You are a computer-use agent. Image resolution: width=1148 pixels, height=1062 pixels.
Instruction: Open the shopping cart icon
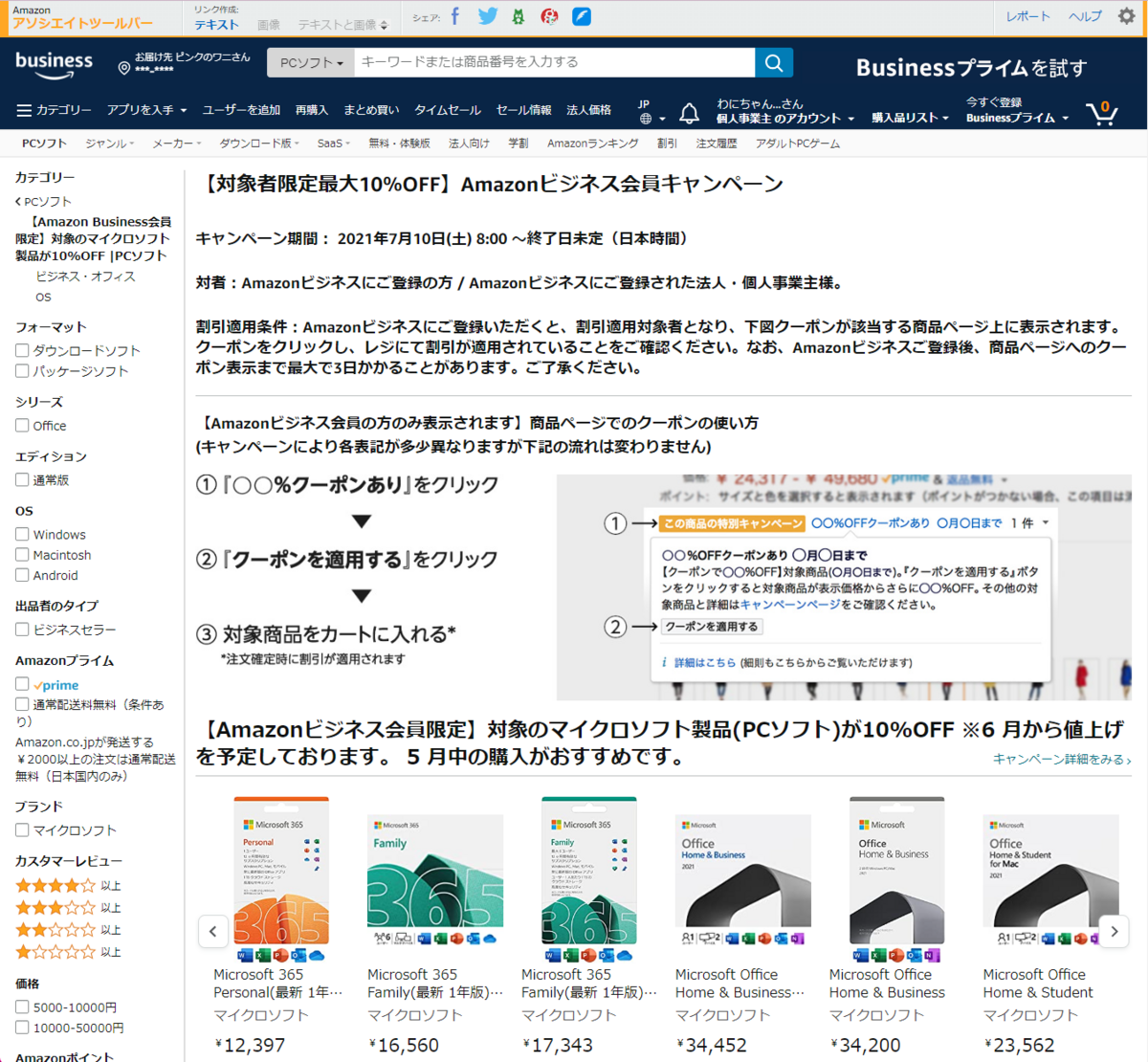click(1102, 113)
